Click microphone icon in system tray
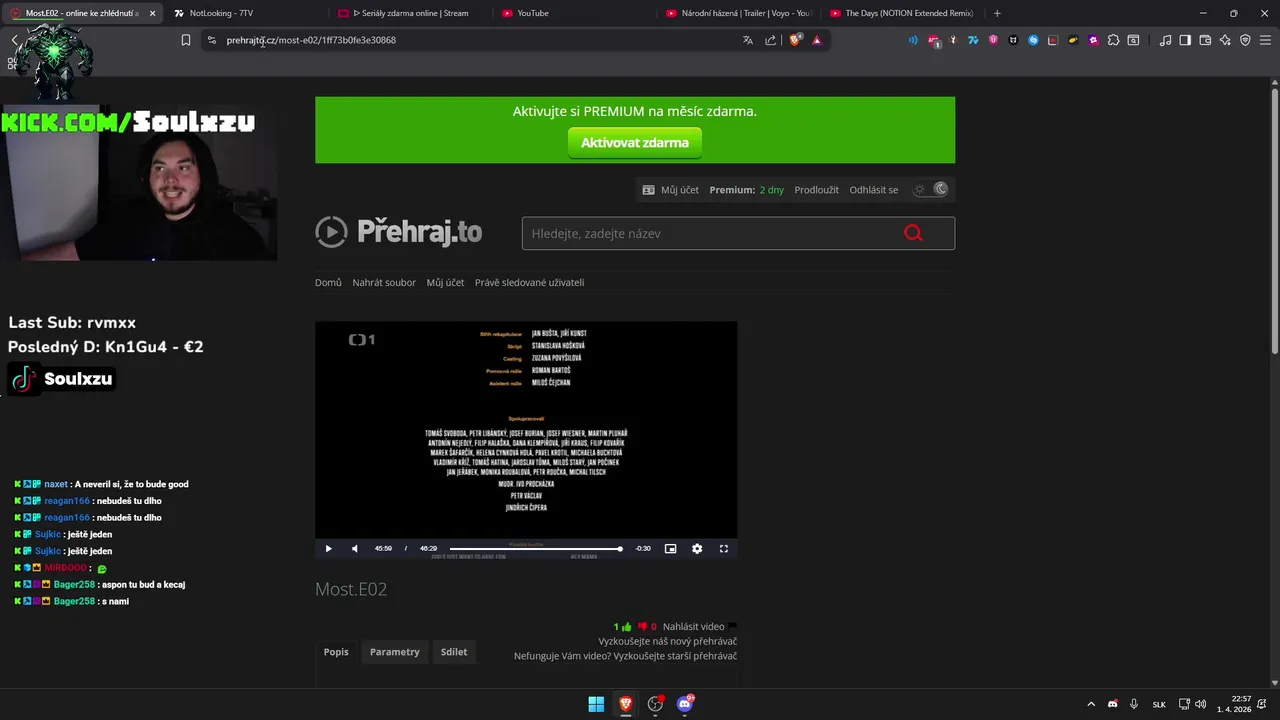 1134,704
